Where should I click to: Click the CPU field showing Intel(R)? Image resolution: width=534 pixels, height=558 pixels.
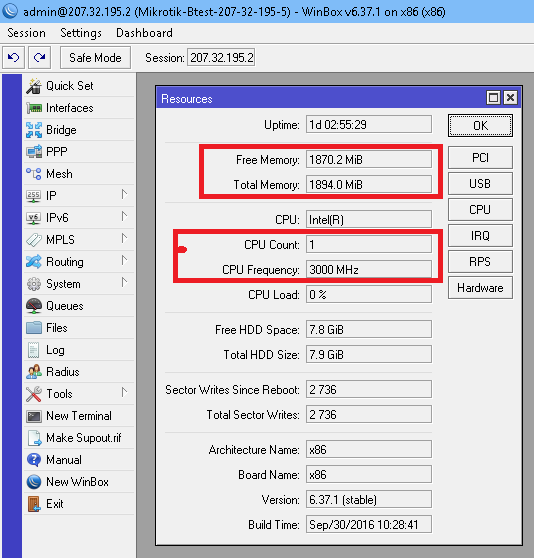point(369,220)
